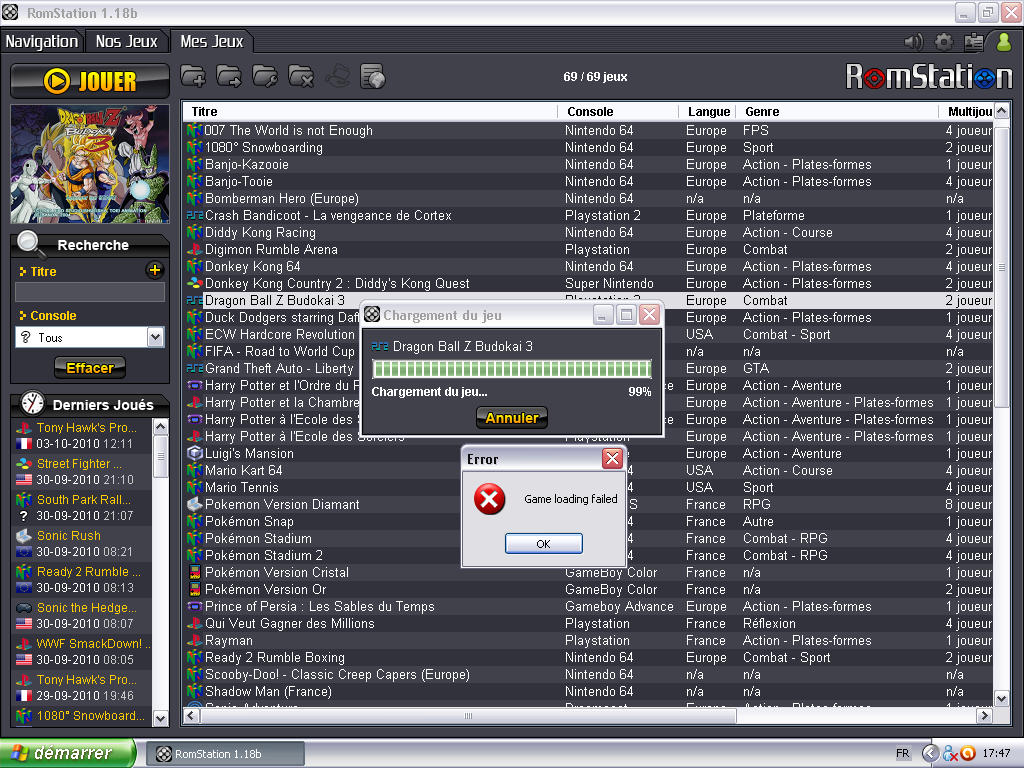This screenshot has height=768, width=1024.
Task: Click the list with globe icon
Action: point(373,76)
